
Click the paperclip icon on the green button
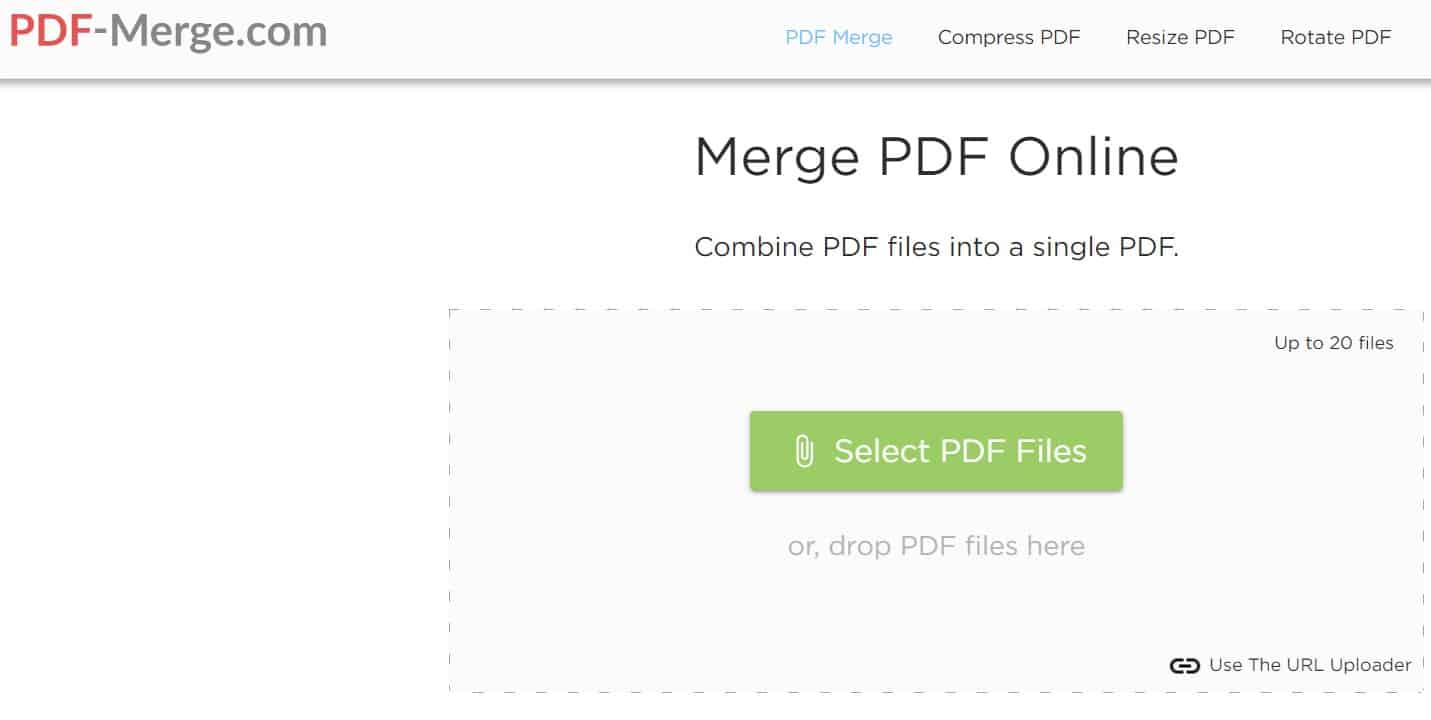pyautogui.click(x=804, y=451)
